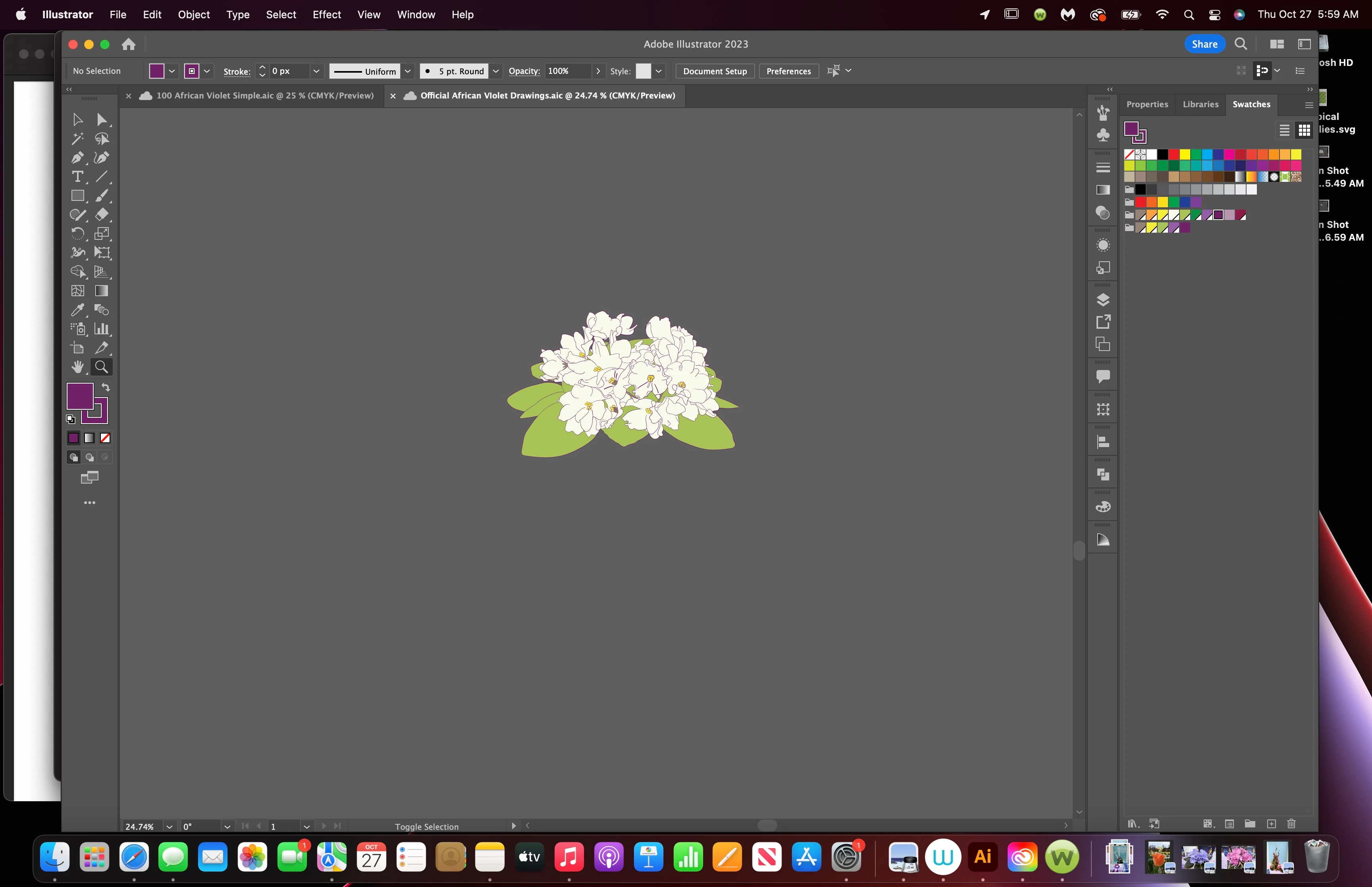1372x887 pixels.
Task: Open the Effect menu
Action: click(x=326, y=14)
